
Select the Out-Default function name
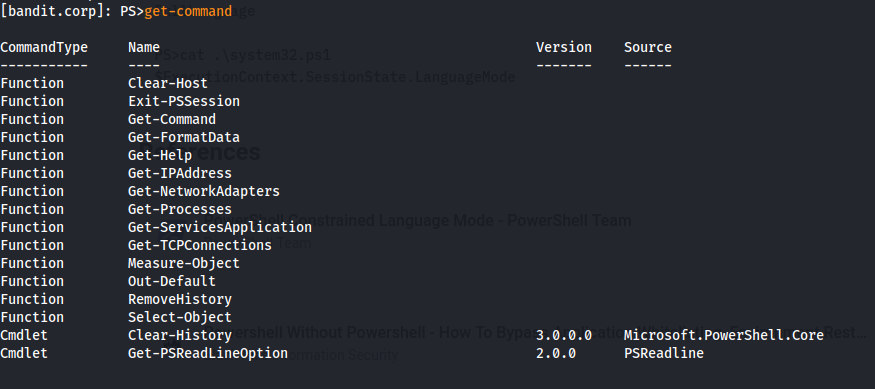click(172, 281)
